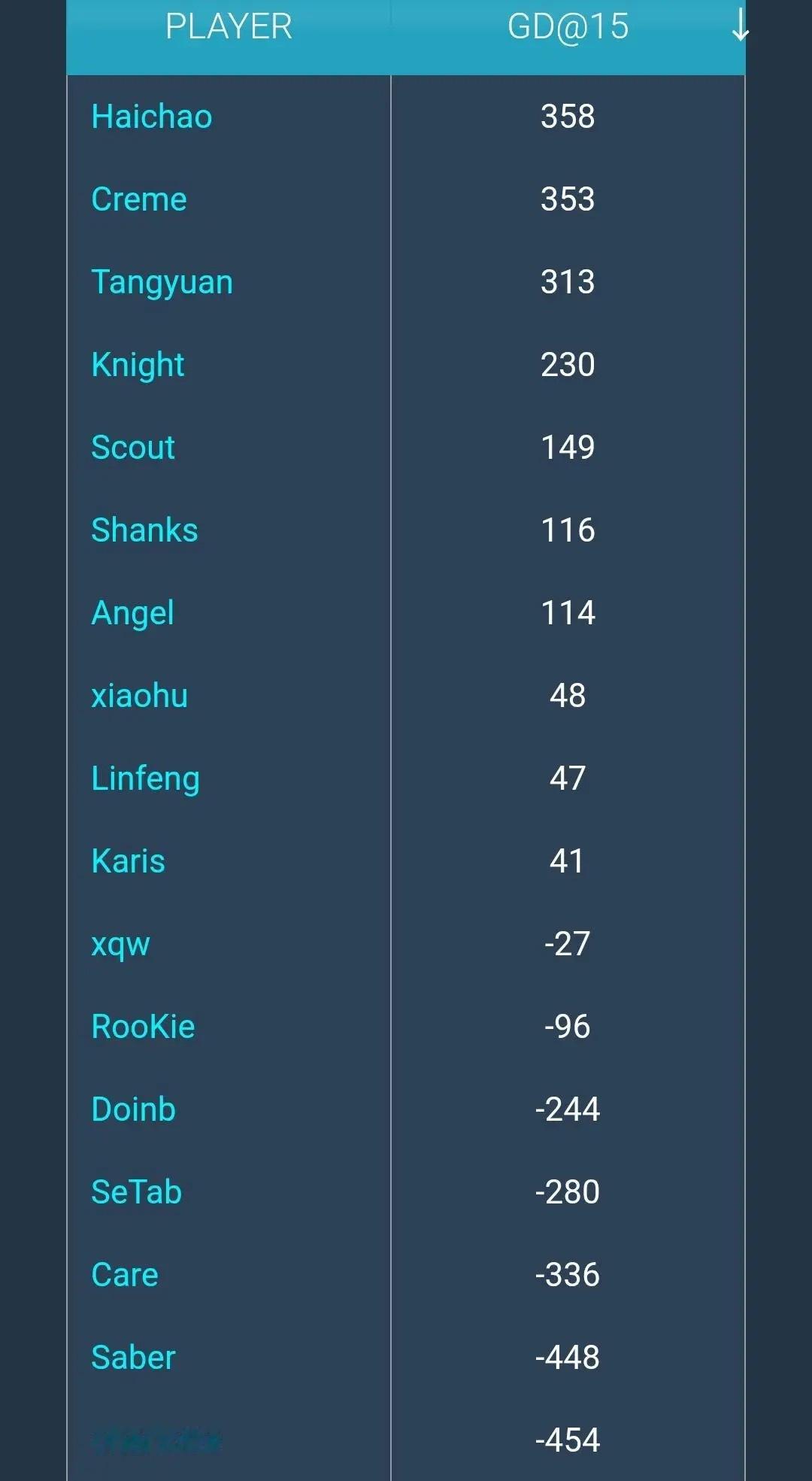Open Angel player link
This screenshot has width=812, height=1481.
(x=132, y=614)
